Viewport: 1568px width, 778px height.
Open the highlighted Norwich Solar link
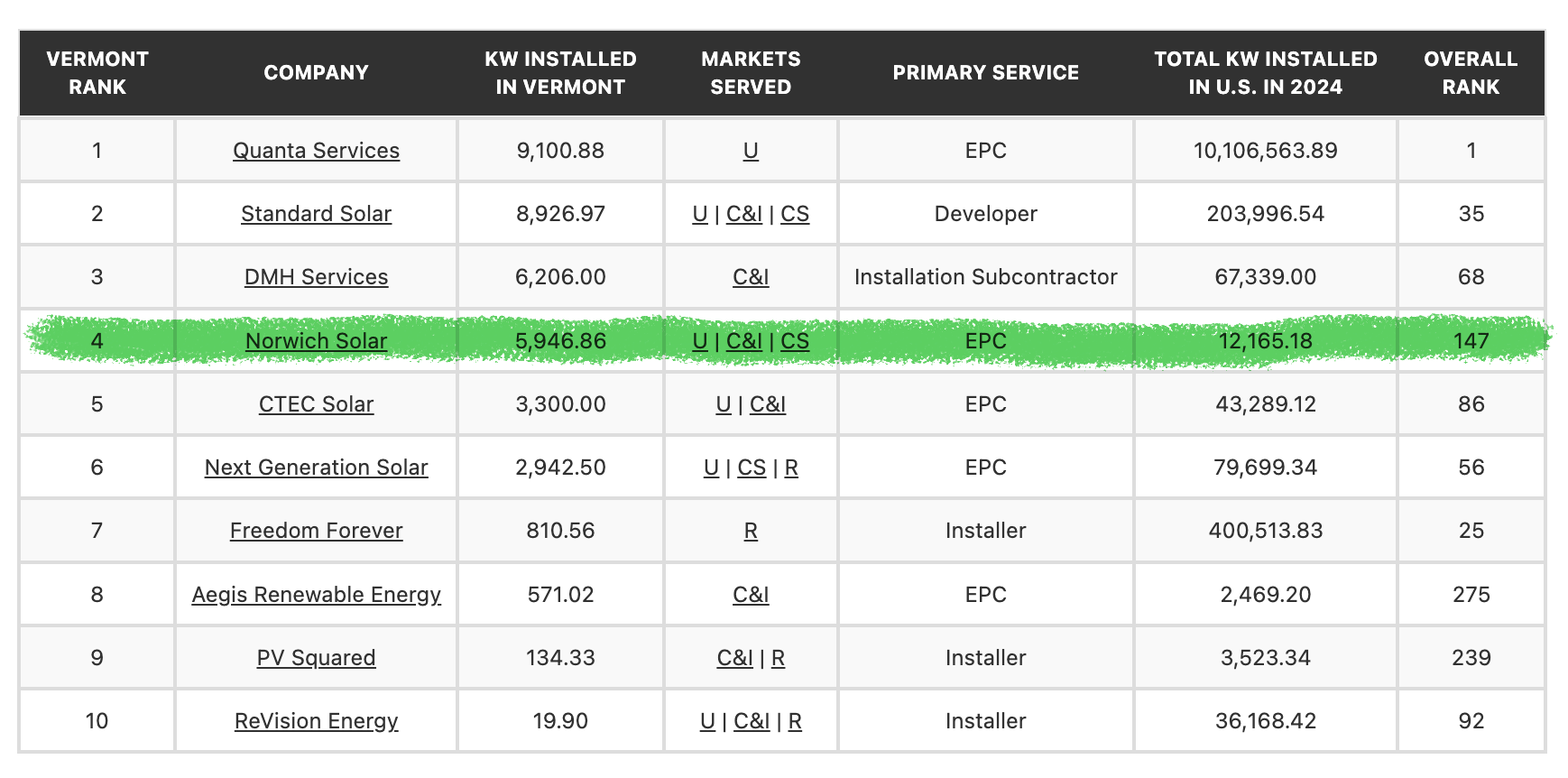[x=316, y=341]
